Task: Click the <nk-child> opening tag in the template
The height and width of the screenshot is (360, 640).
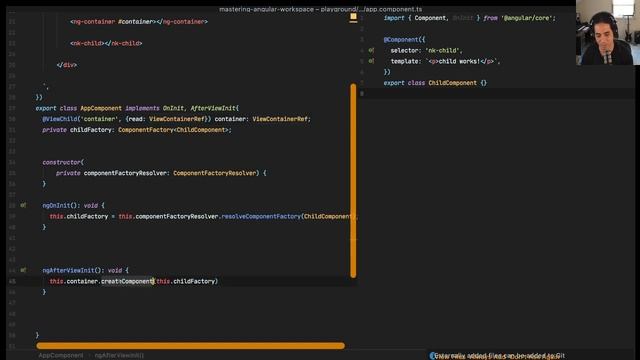Action: pos(87,43)
